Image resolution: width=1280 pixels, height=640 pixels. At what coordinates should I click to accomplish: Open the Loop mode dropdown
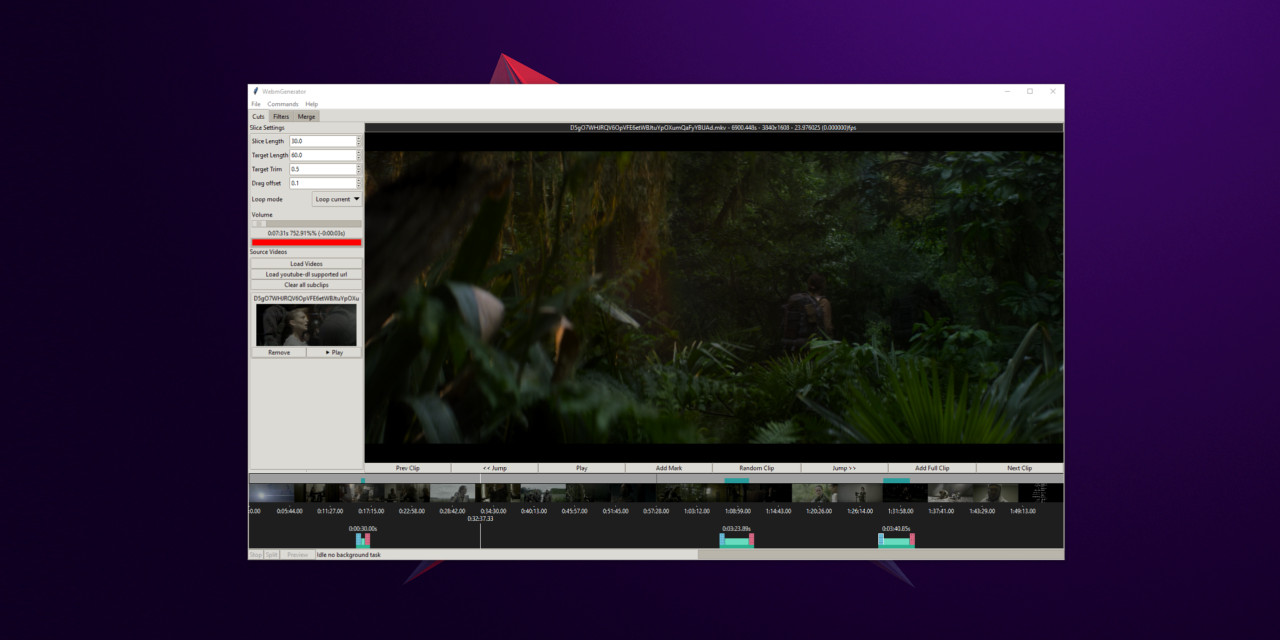tap(336, 198)
